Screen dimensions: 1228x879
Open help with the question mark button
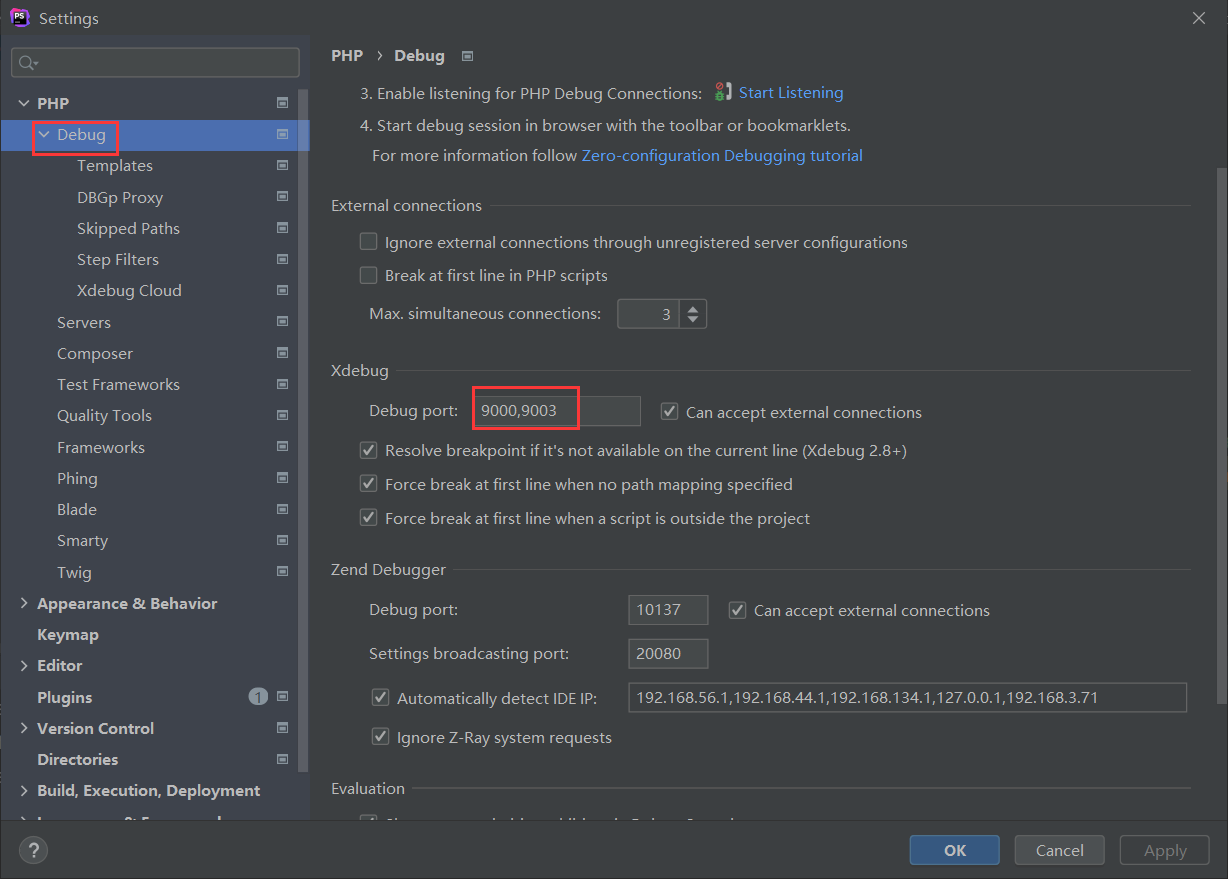click(x=34, y=851)
